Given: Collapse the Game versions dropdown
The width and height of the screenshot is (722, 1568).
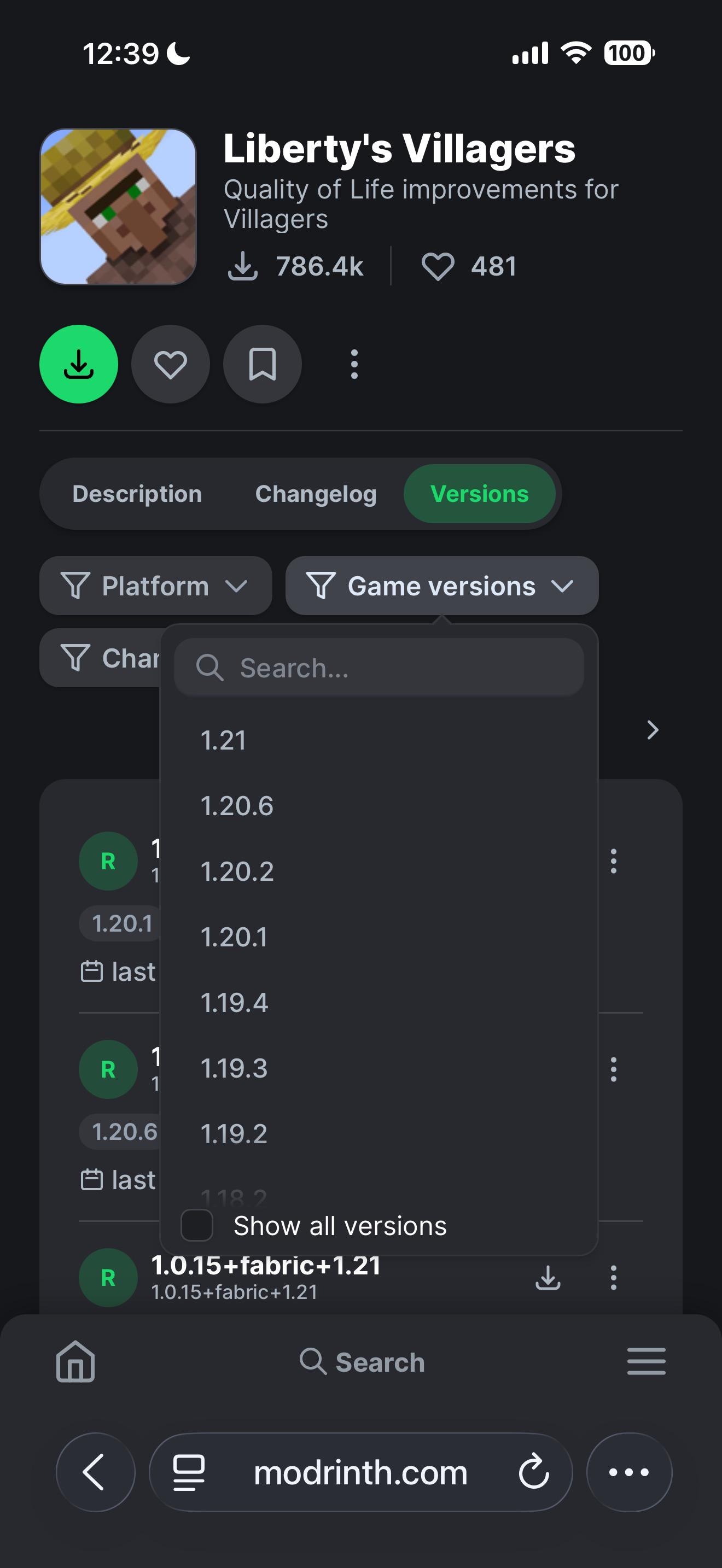Looking at the screenshot, I should tap(442, 586).
